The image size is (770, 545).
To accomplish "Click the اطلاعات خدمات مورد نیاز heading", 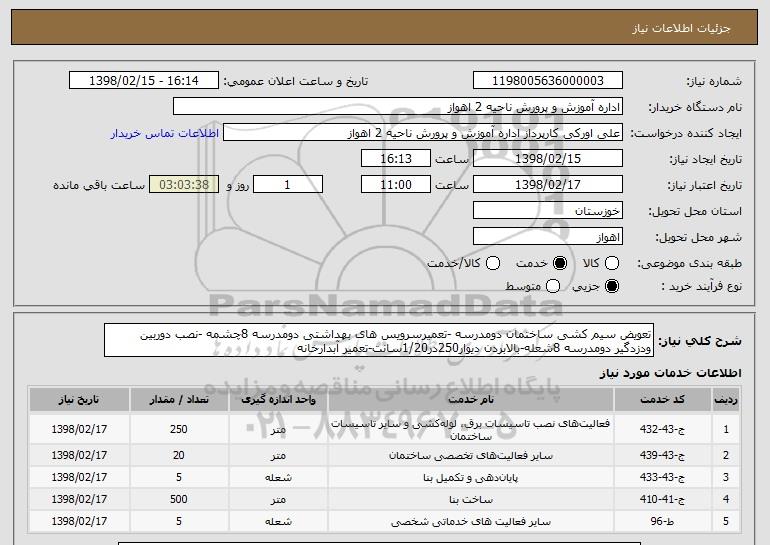I will coord(670,373).
